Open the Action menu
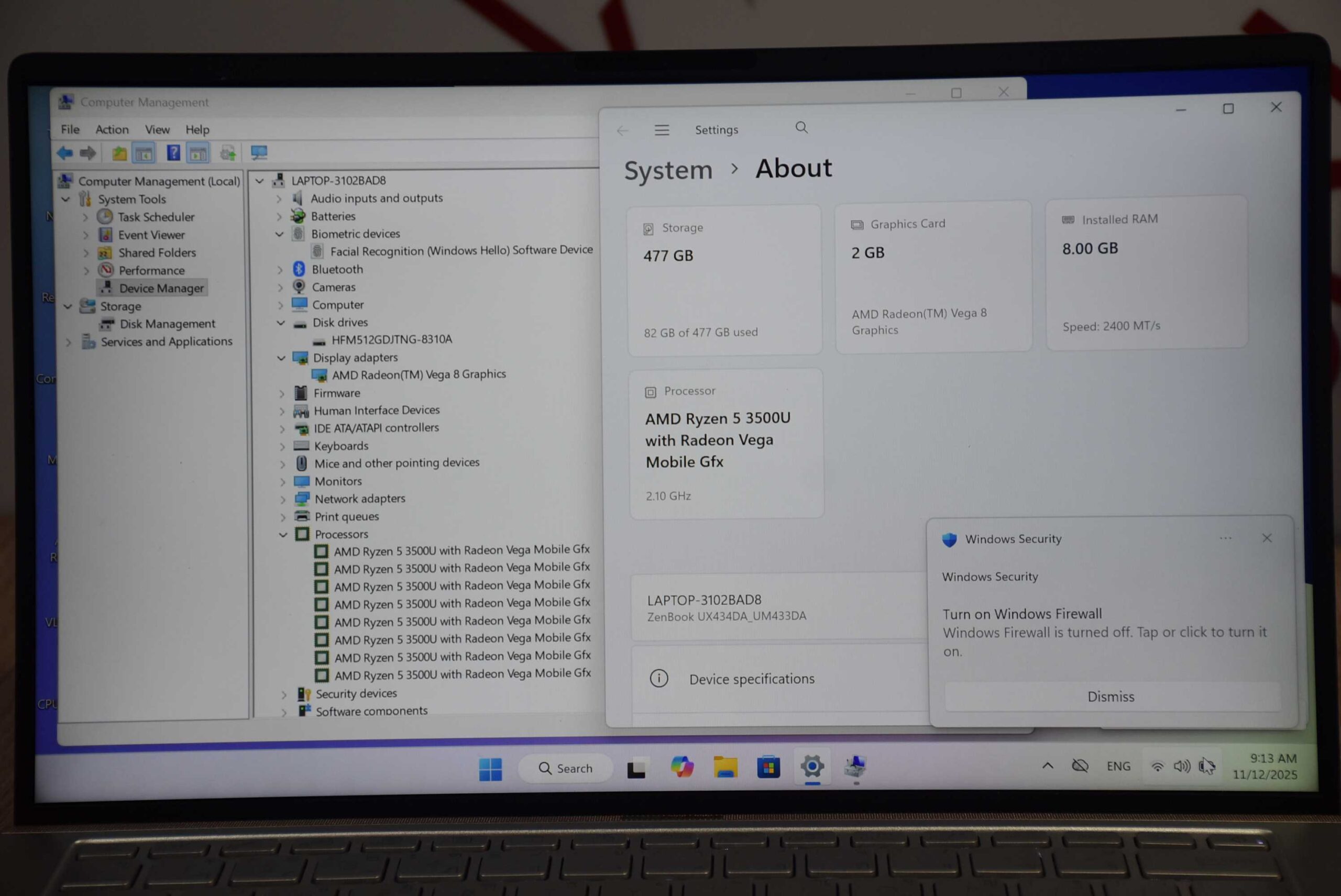This screenshot has width=1341, height=896. click(112, 130)
